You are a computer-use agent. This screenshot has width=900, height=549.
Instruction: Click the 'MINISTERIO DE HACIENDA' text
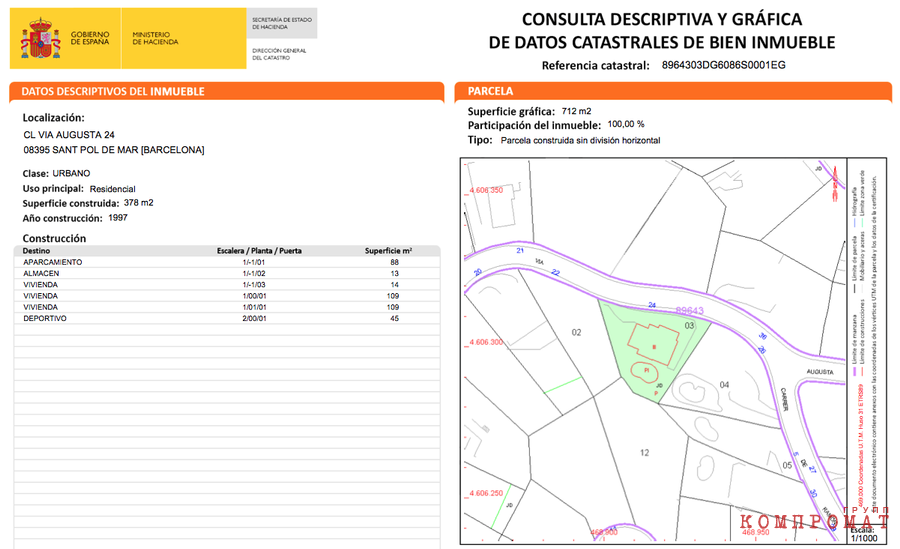click(155, 38)
